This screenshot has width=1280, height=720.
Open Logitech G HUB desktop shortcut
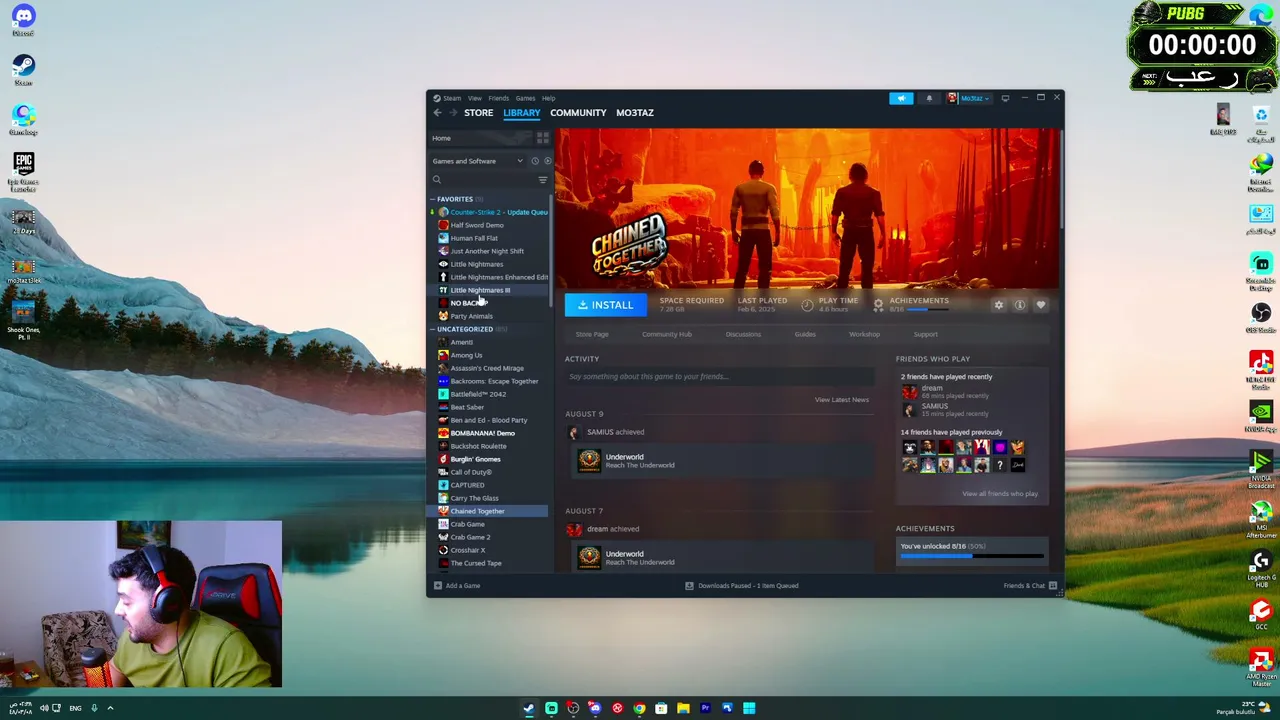[1261, 568]
